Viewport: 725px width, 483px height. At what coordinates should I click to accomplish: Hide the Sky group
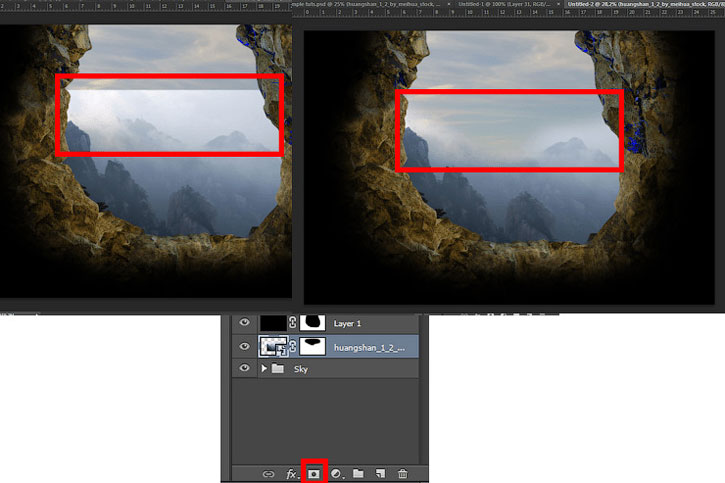click(244, 368)
